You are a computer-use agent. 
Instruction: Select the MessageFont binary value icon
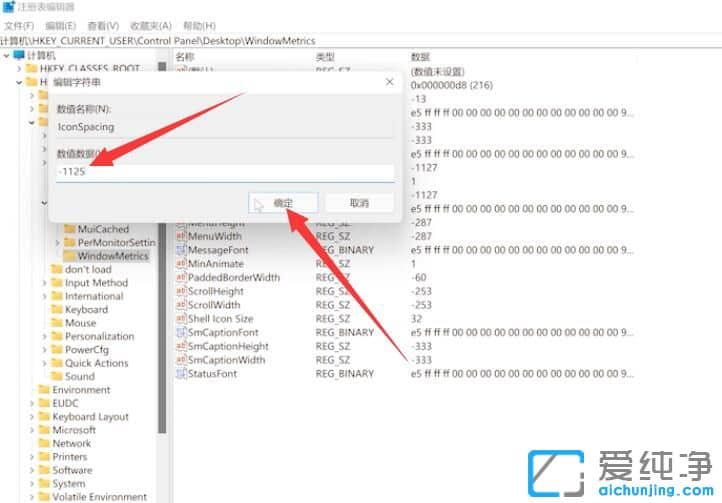tap(181, 250)
